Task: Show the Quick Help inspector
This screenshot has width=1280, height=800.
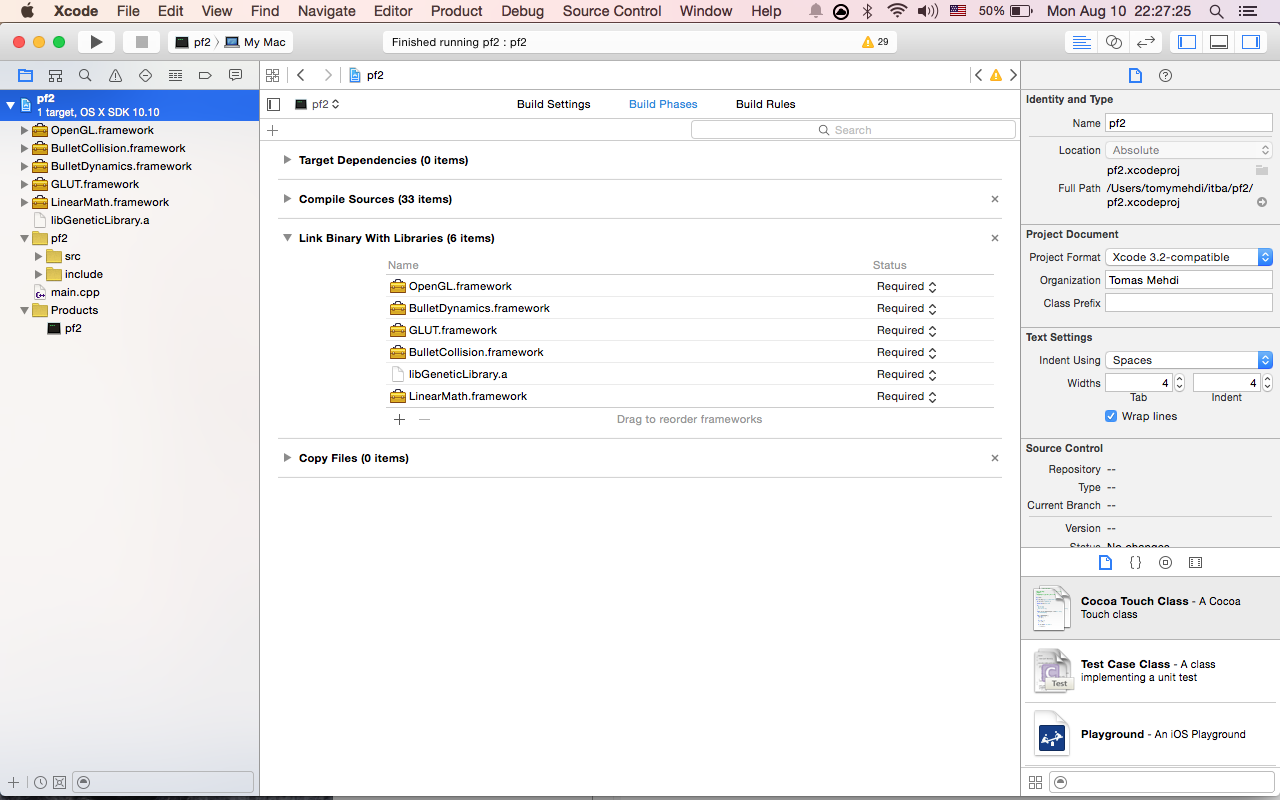Action: 1165,75
